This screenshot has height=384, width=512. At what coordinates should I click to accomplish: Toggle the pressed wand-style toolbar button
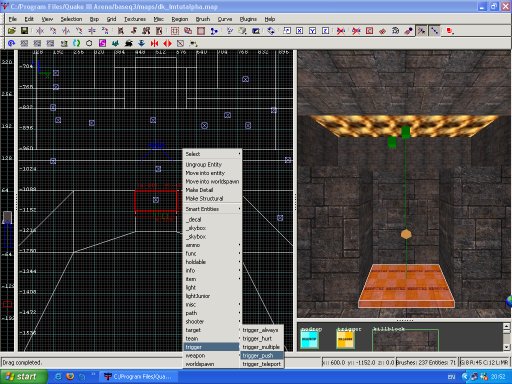(x=421, y=31)
